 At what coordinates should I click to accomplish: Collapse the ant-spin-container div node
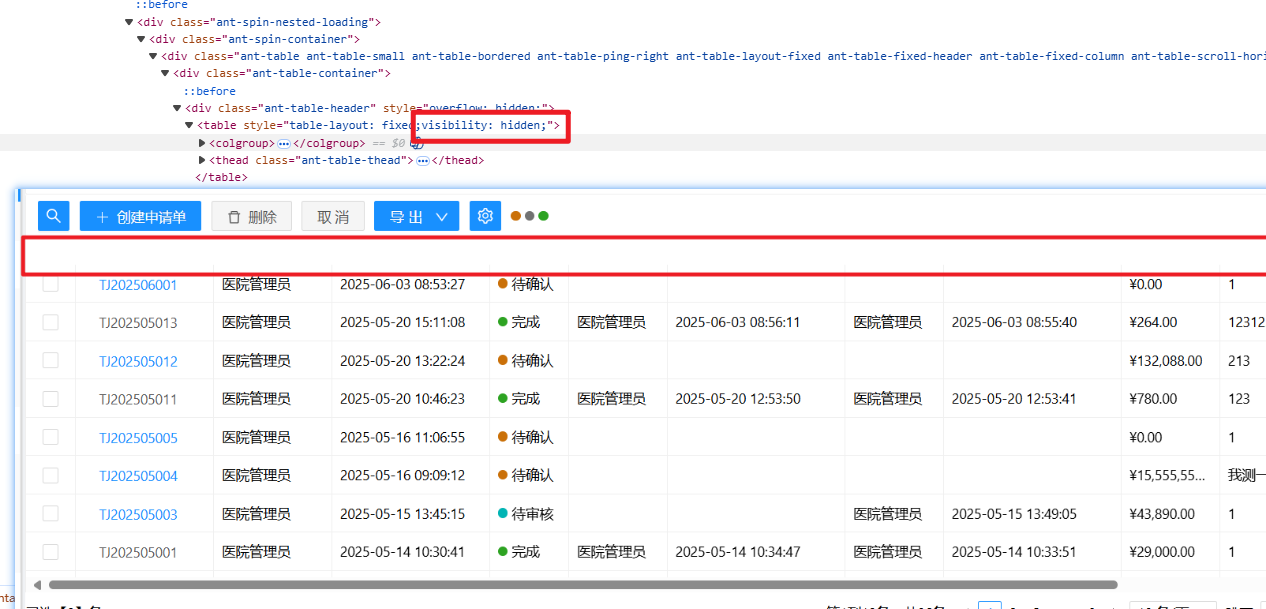[141, 39]
